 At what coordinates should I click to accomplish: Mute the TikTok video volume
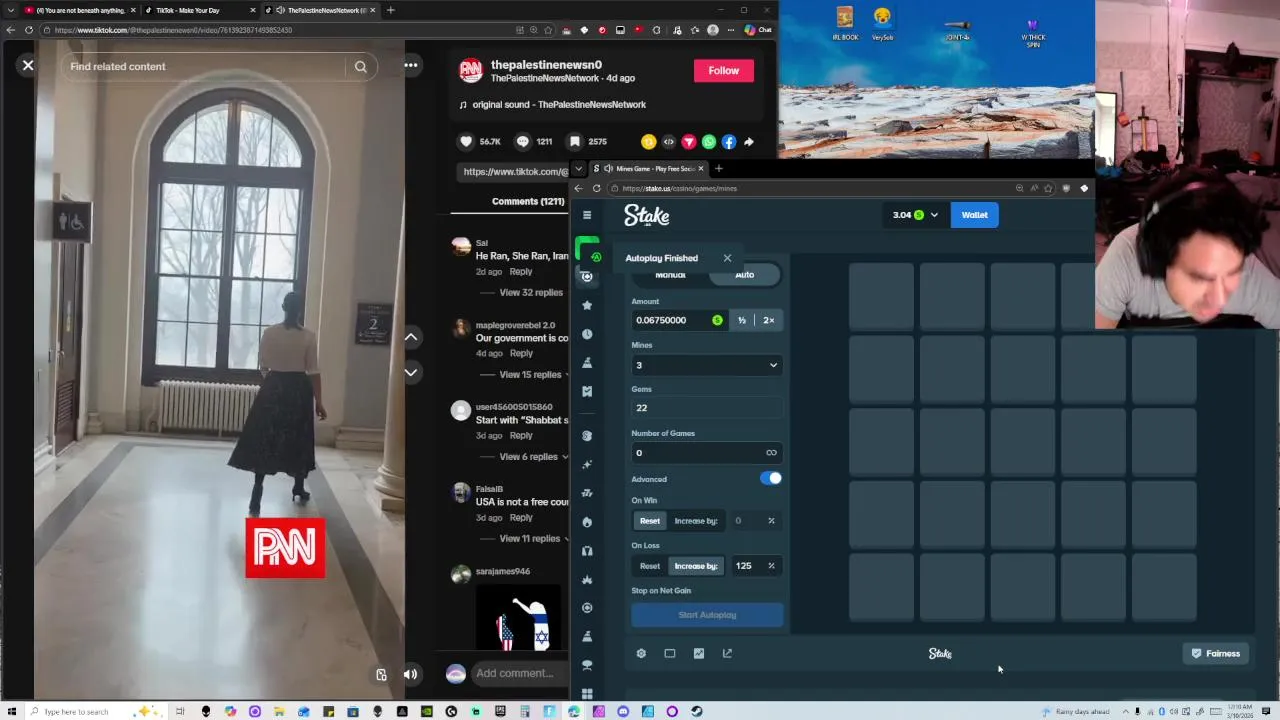(x=410, y=674)
